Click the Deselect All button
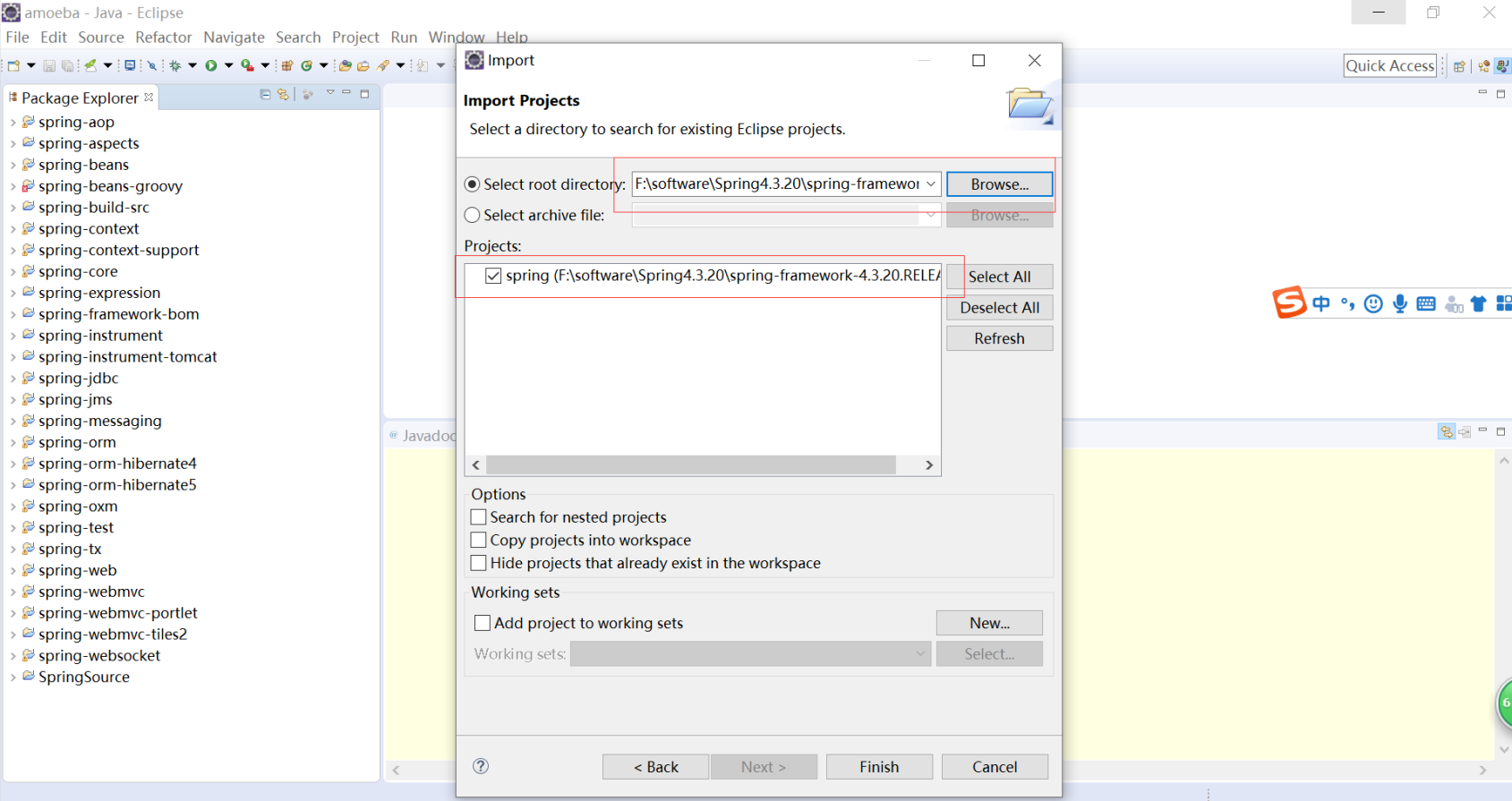The image size is (1512, 801). click(999, 307)
